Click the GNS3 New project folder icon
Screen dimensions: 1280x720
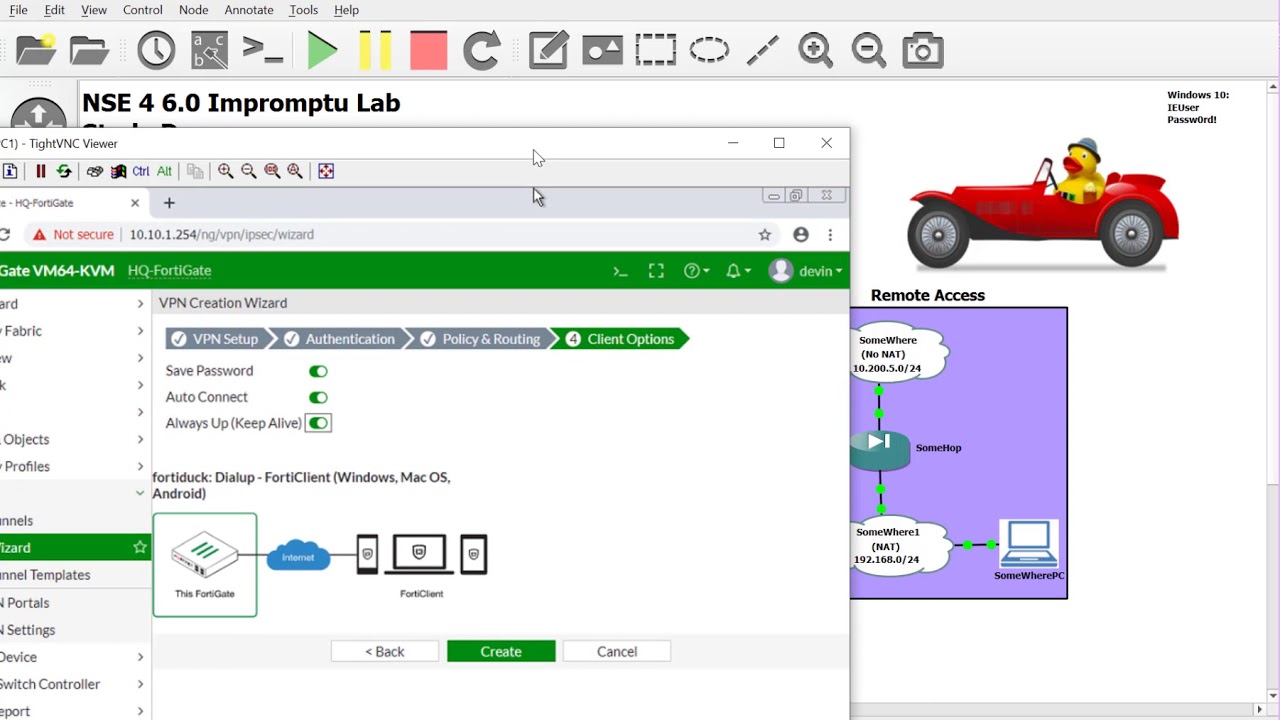pos(36,50)
